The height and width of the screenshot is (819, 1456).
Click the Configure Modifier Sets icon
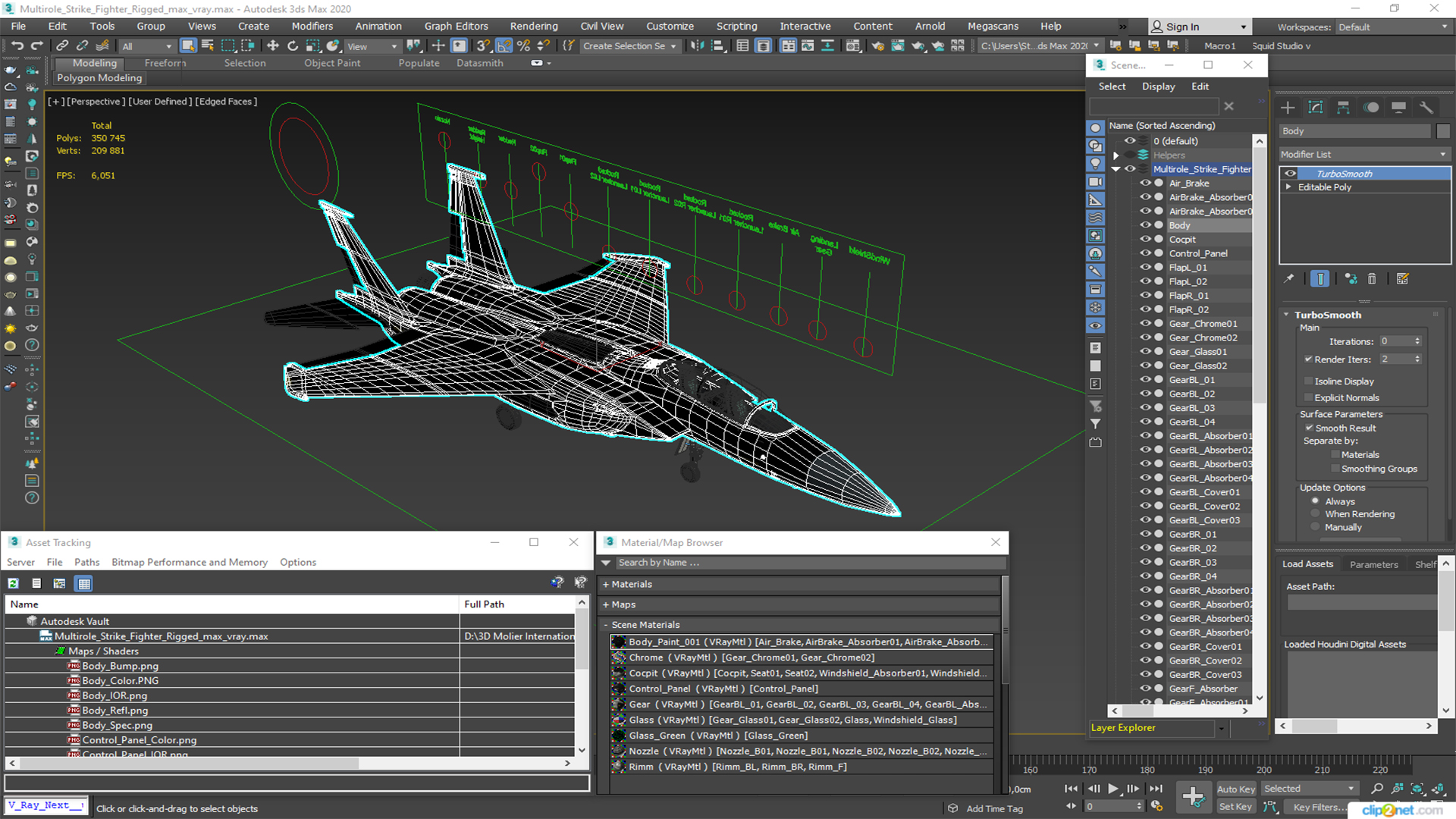pyautogui.click(x=1402, y=279)
